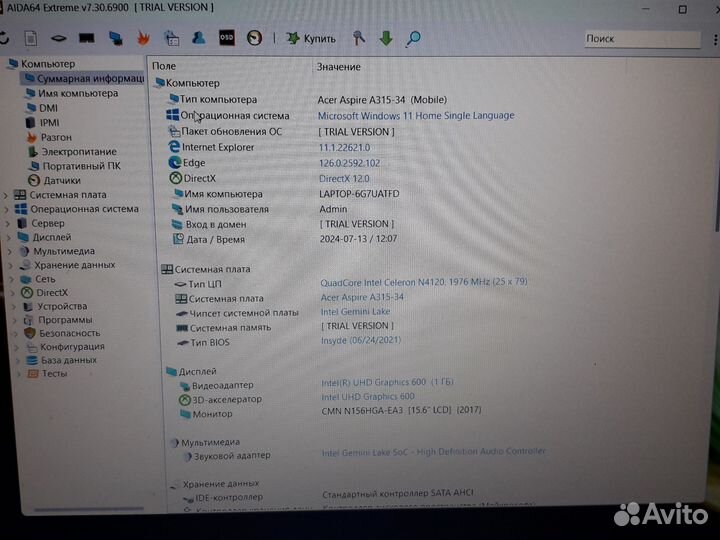Screen dimensions: 720x540
Task: Select the Тип компьютера row
Action: [308, 100]
